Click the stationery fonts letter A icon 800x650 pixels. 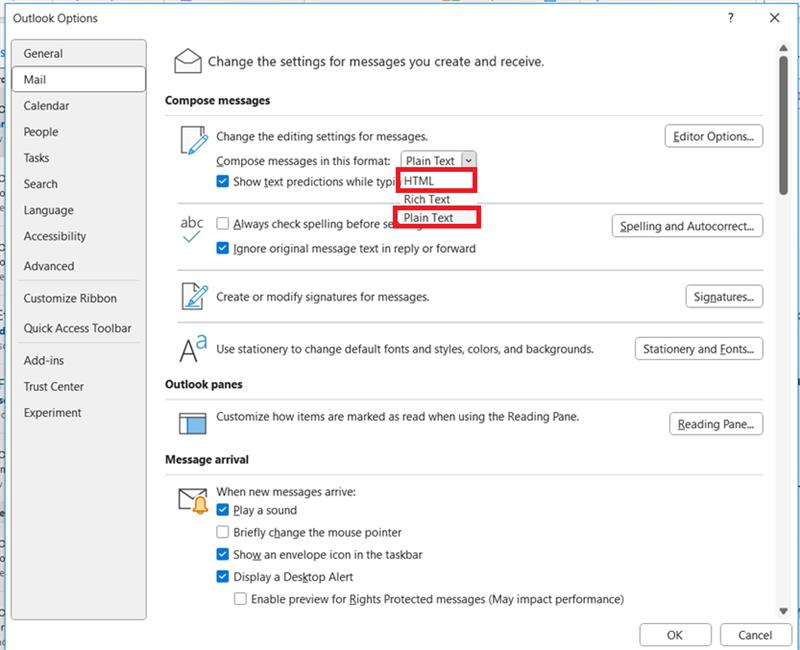193,348
